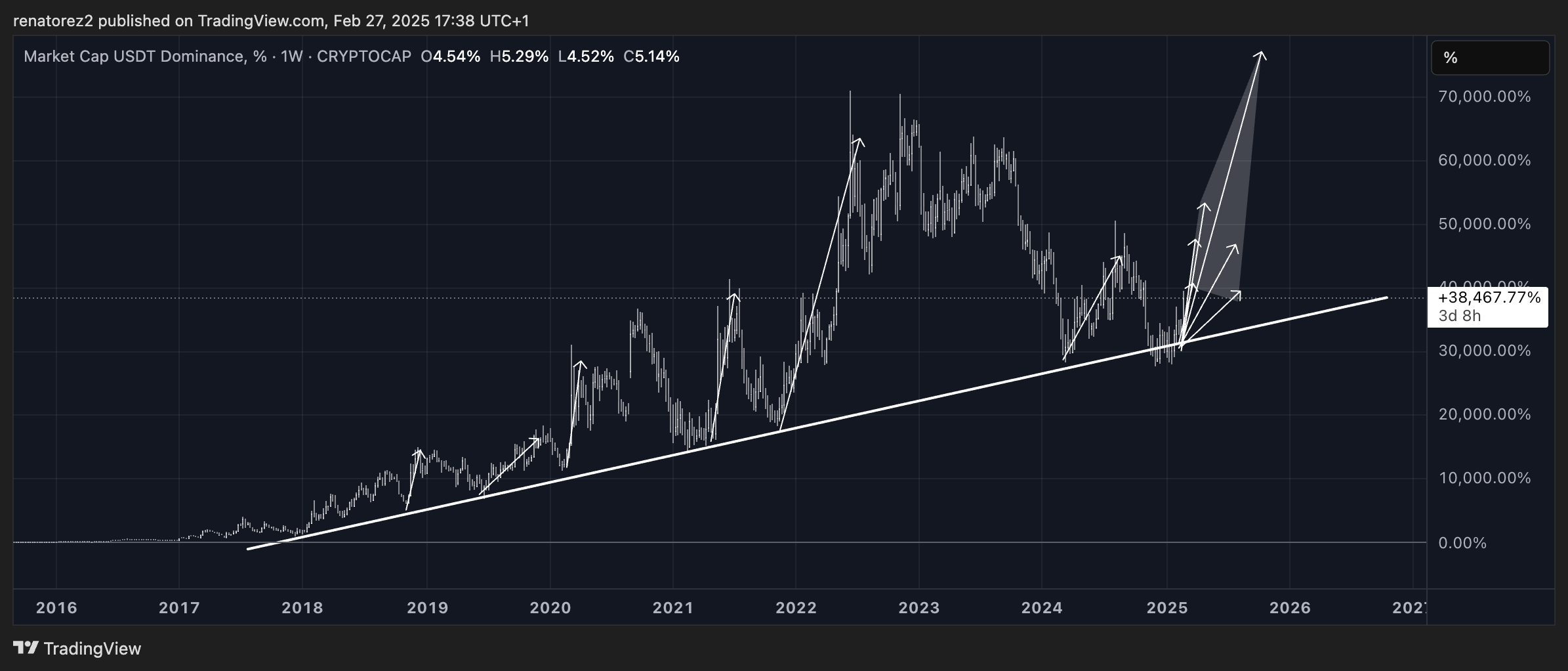Click the '3d 8h' bar countdown text
The width and height of the screenshot is (1568, 671).
coord(1460,316)
